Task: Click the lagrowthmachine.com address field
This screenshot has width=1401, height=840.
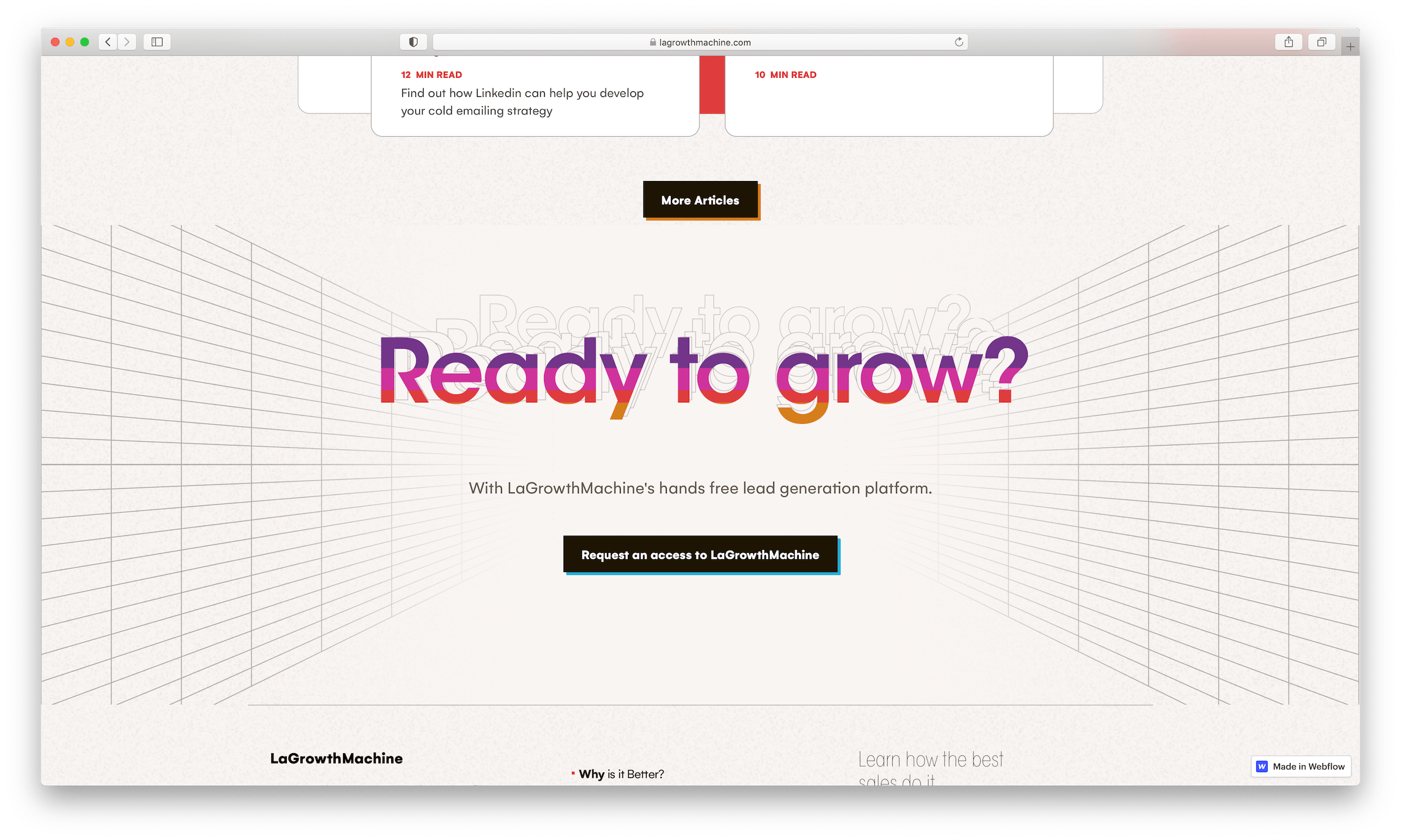Action: (705, 43)
